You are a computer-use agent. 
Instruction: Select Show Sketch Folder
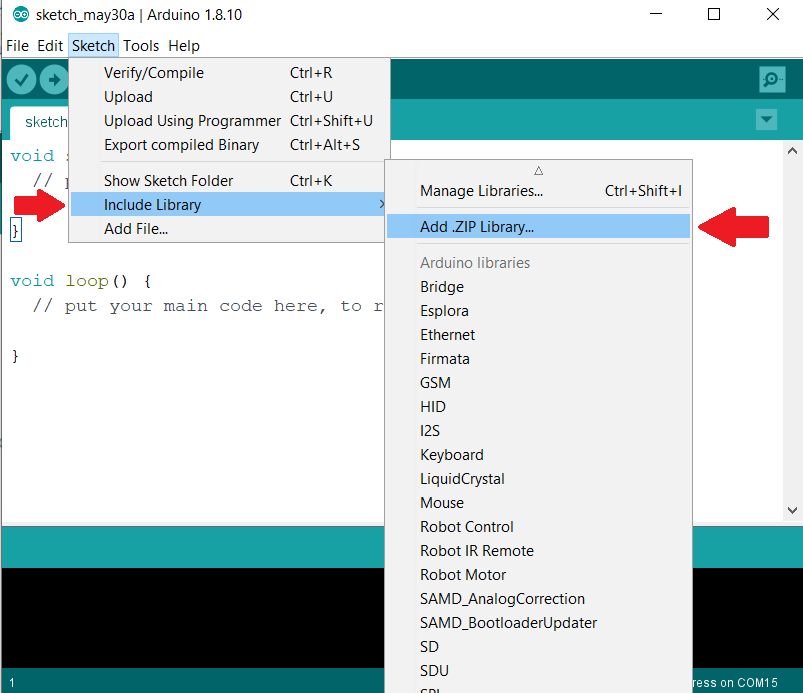pyautogui.click(x=229, y=181)
